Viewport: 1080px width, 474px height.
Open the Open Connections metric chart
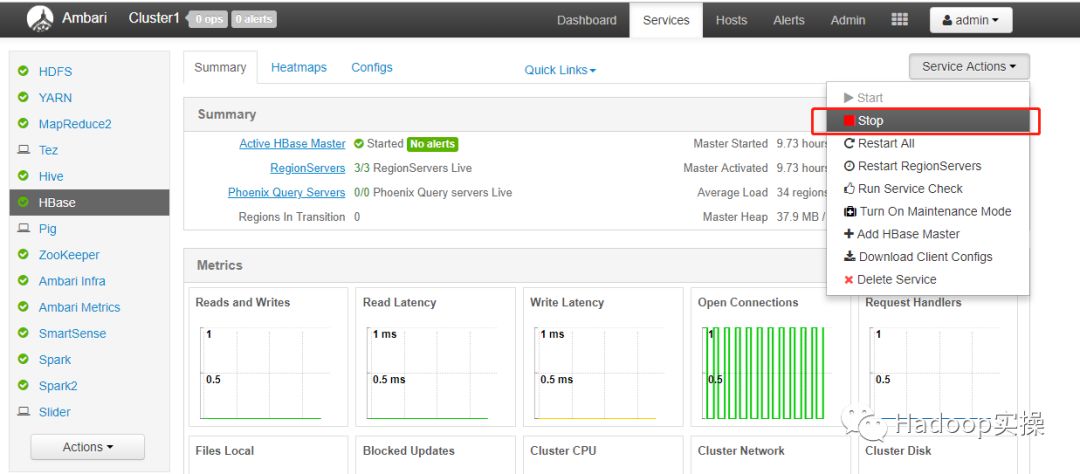[770, 357]
